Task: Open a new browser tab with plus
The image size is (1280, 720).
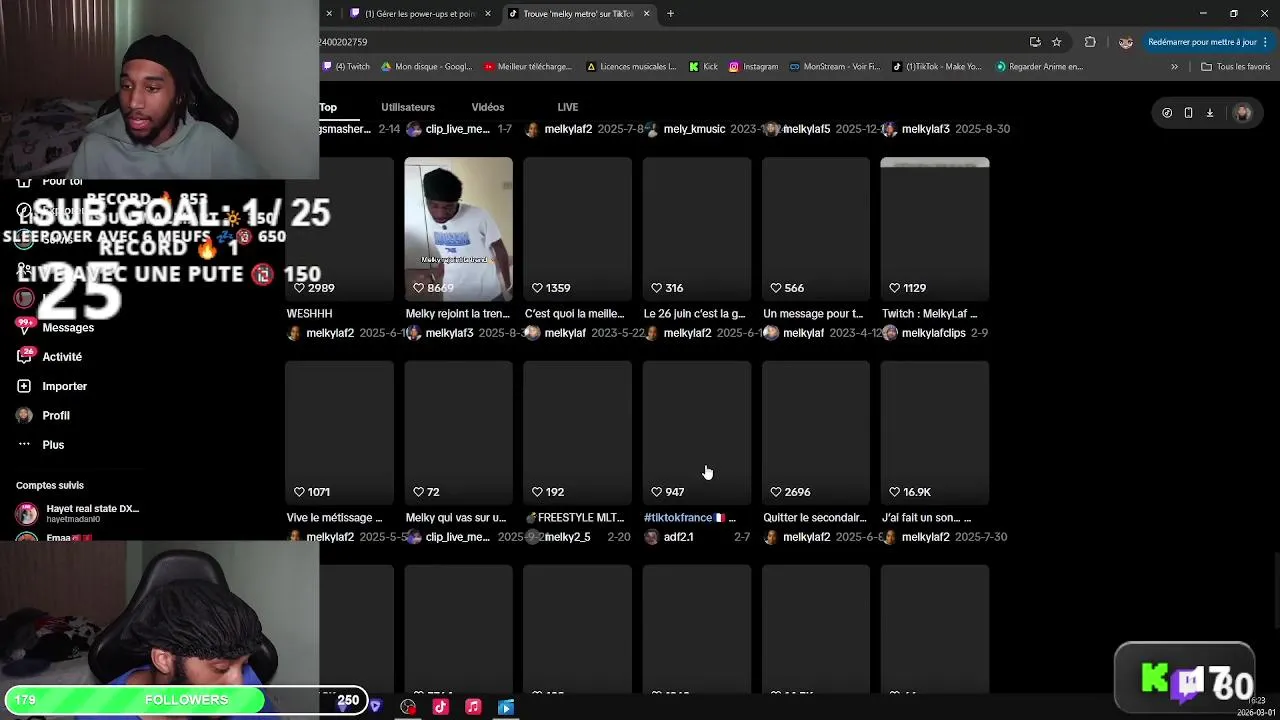Action: 670,13
